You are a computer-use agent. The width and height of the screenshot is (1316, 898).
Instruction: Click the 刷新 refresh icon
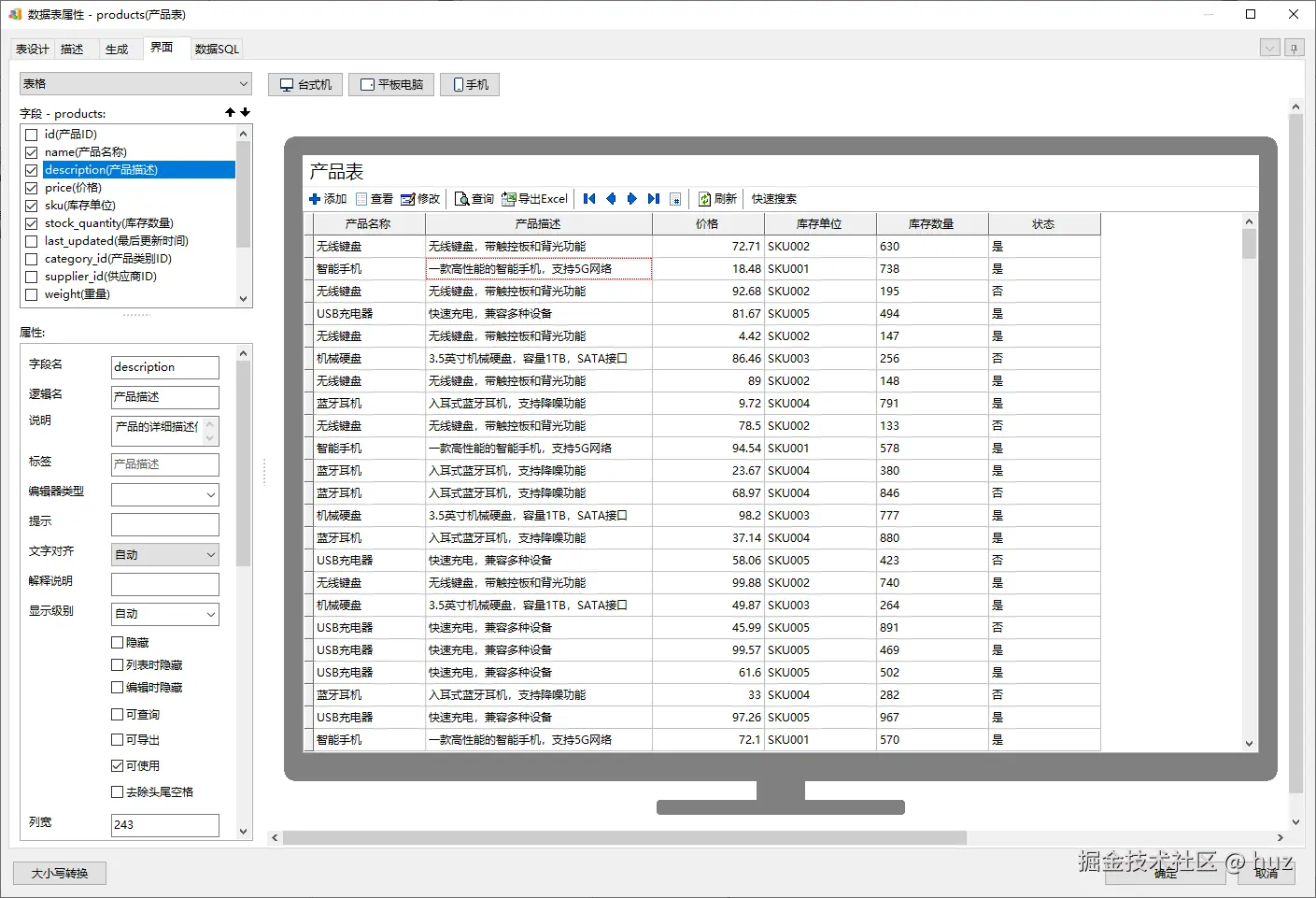coord(705,199)
